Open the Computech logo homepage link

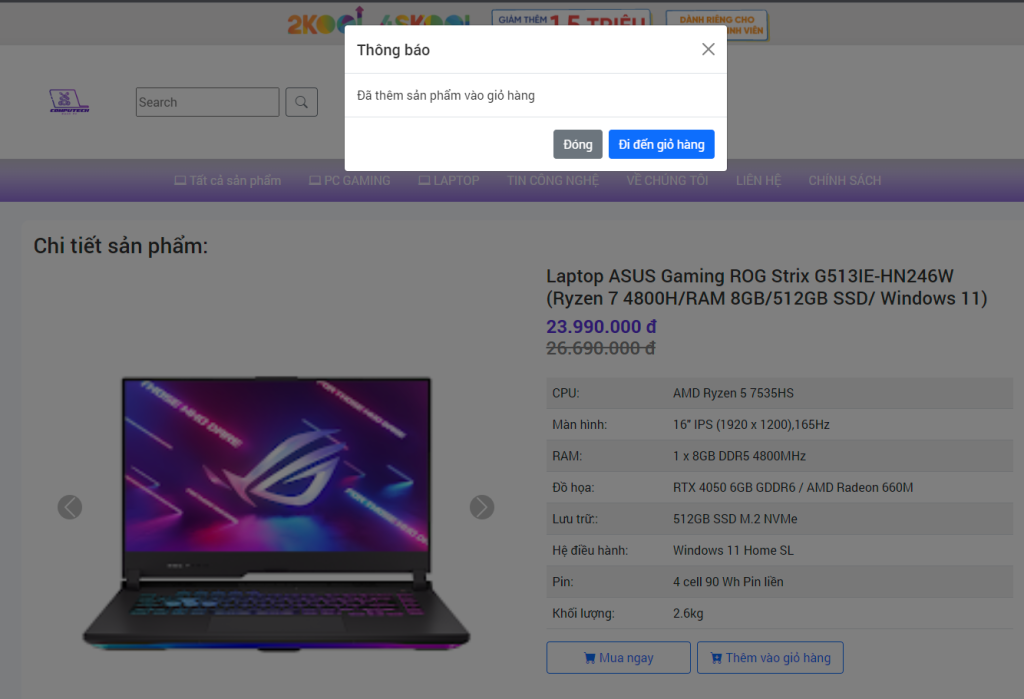coord(69,101)
